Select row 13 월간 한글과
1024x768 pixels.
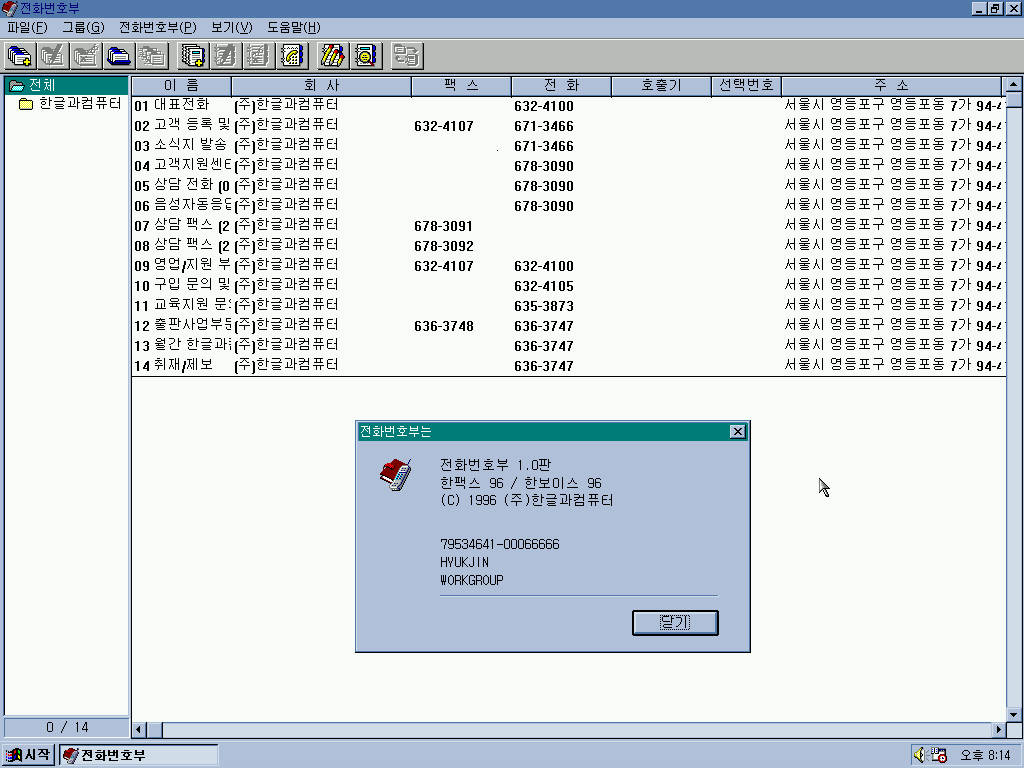coord(568,345)
